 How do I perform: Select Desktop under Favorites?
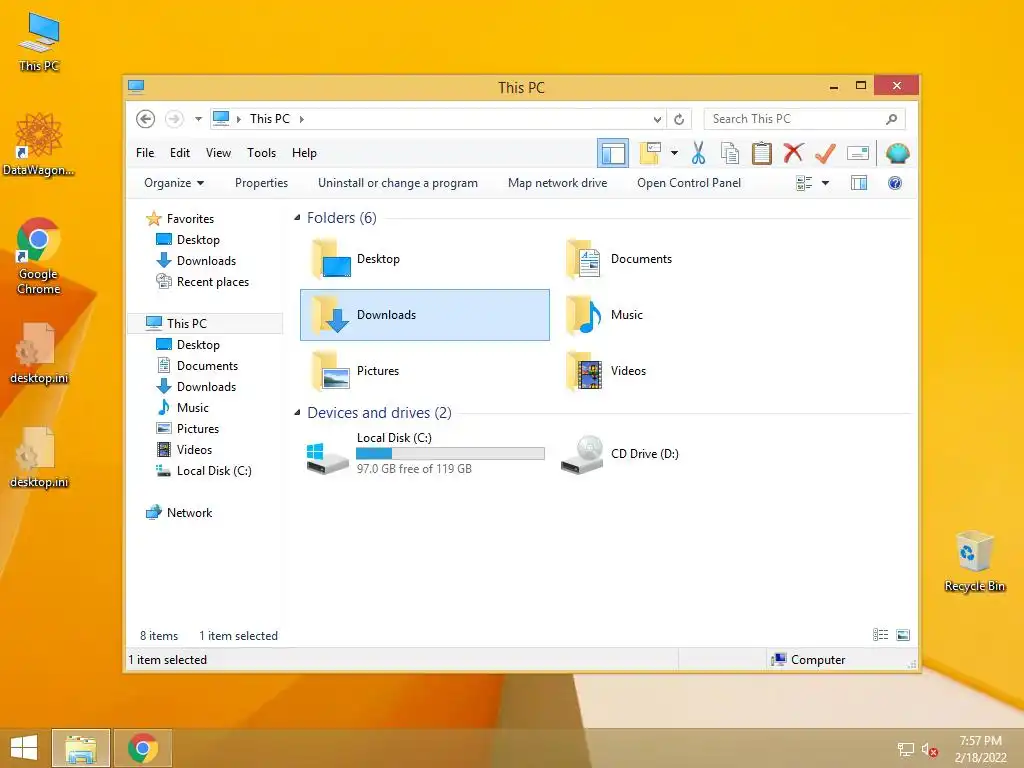(189, 240)
